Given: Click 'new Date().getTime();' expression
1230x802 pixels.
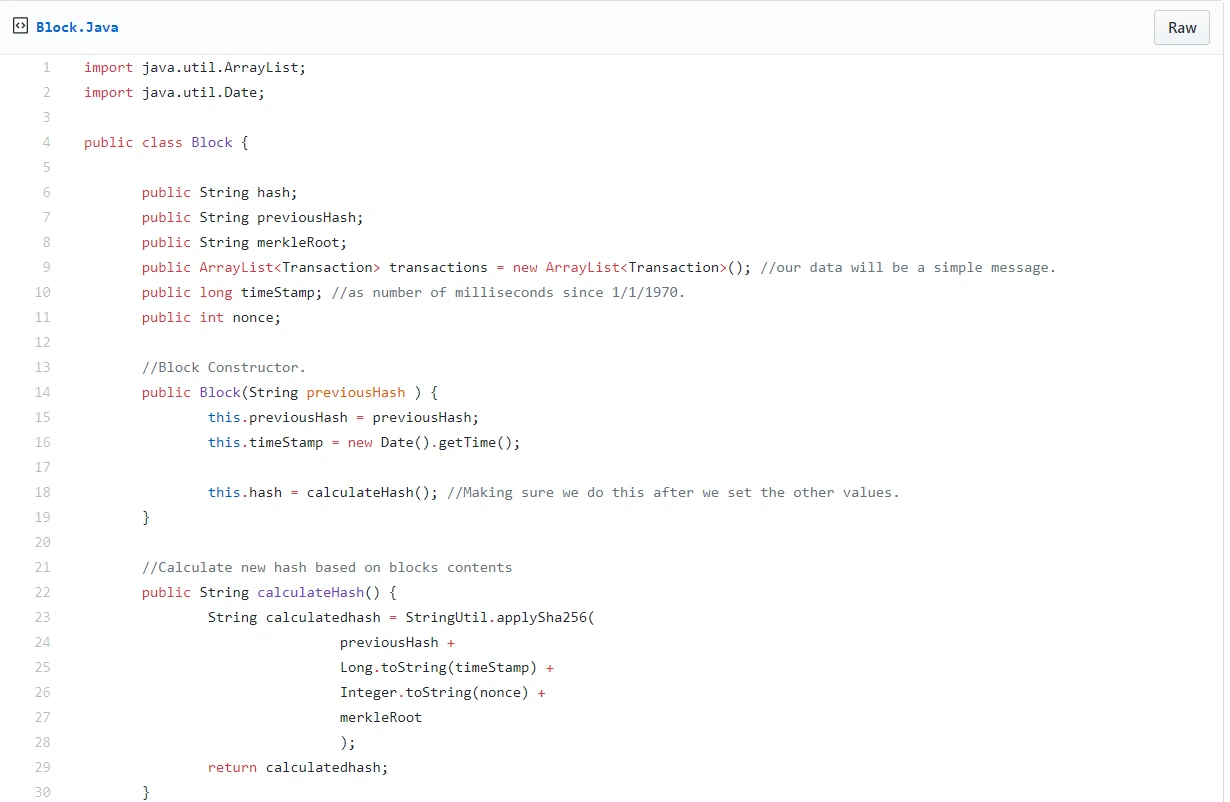Looking at the screenshot, I should (434, 443).
